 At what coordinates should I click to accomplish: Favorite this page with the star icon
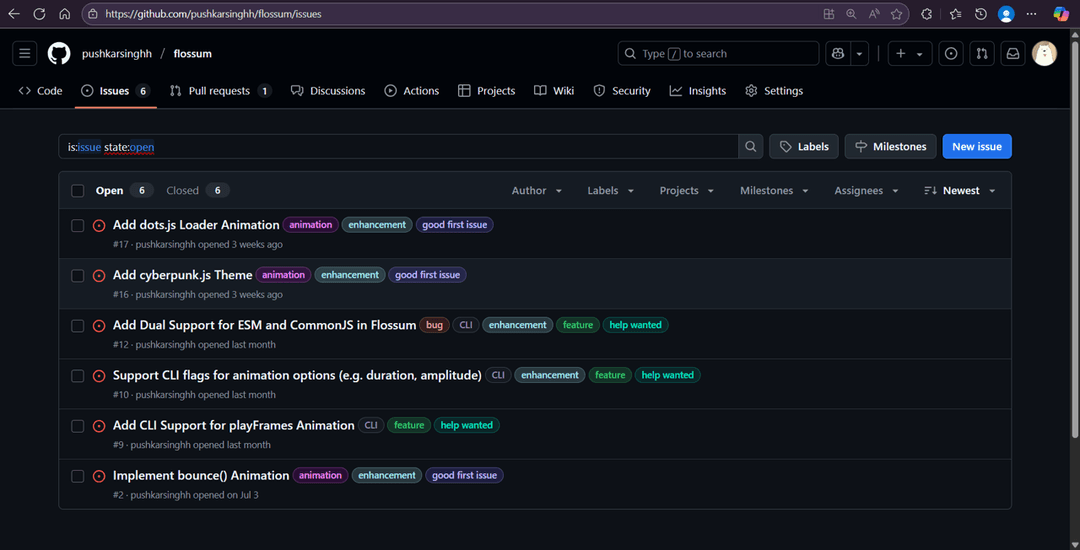click(896, 14)
